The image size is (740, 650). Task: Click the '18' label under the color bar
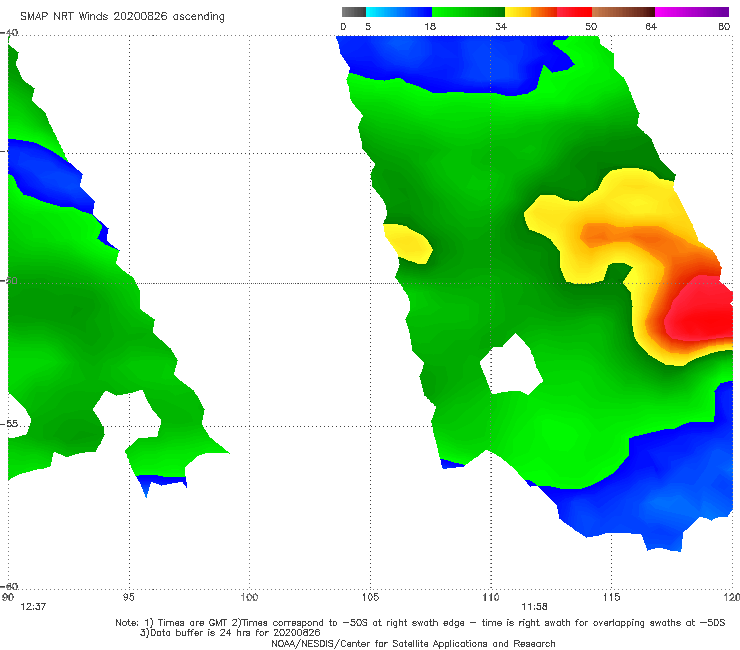(430, 26)
